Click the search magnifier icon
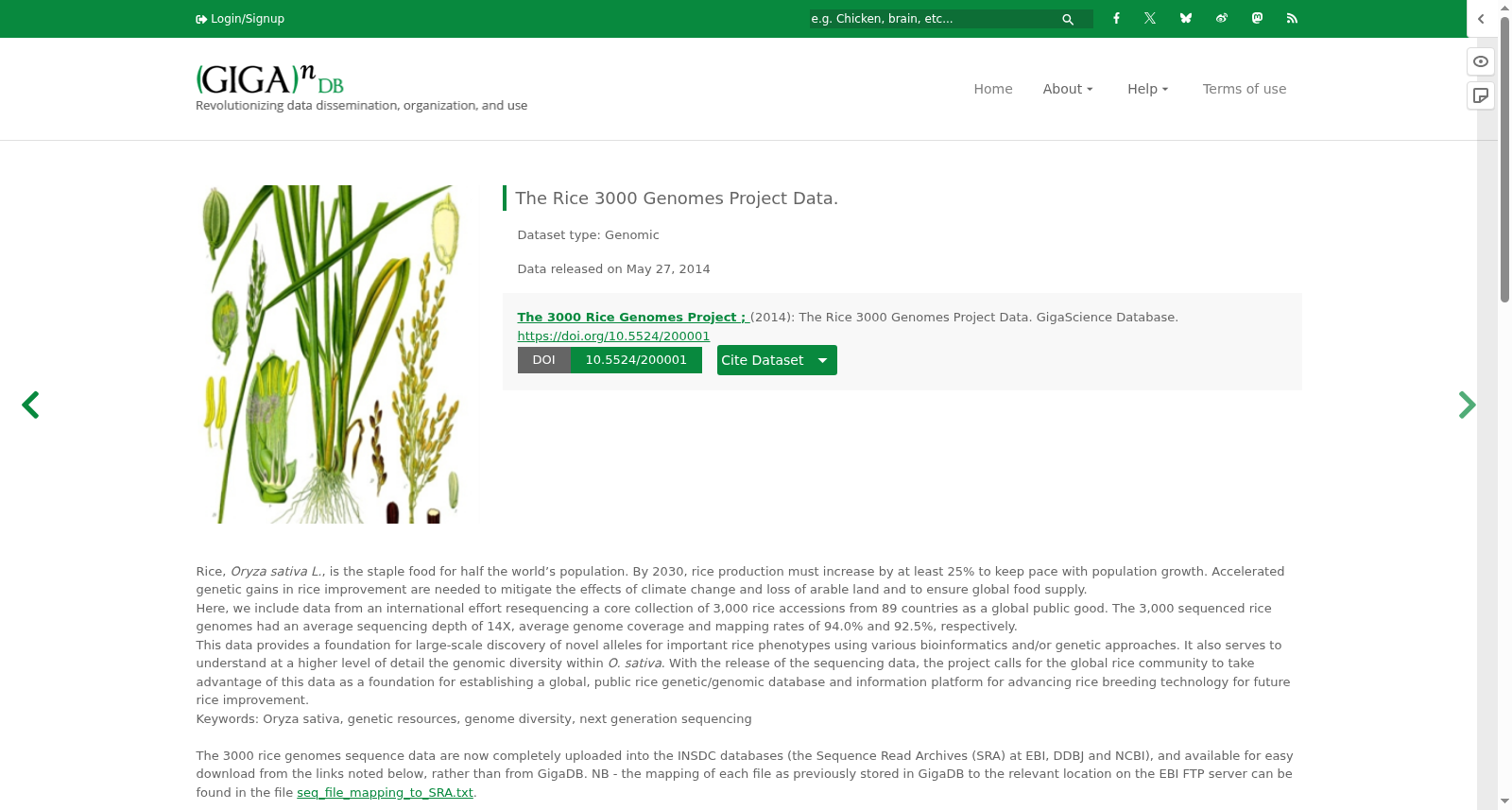This screenshot has width=1512, height=810. [x=1068, y=19]
